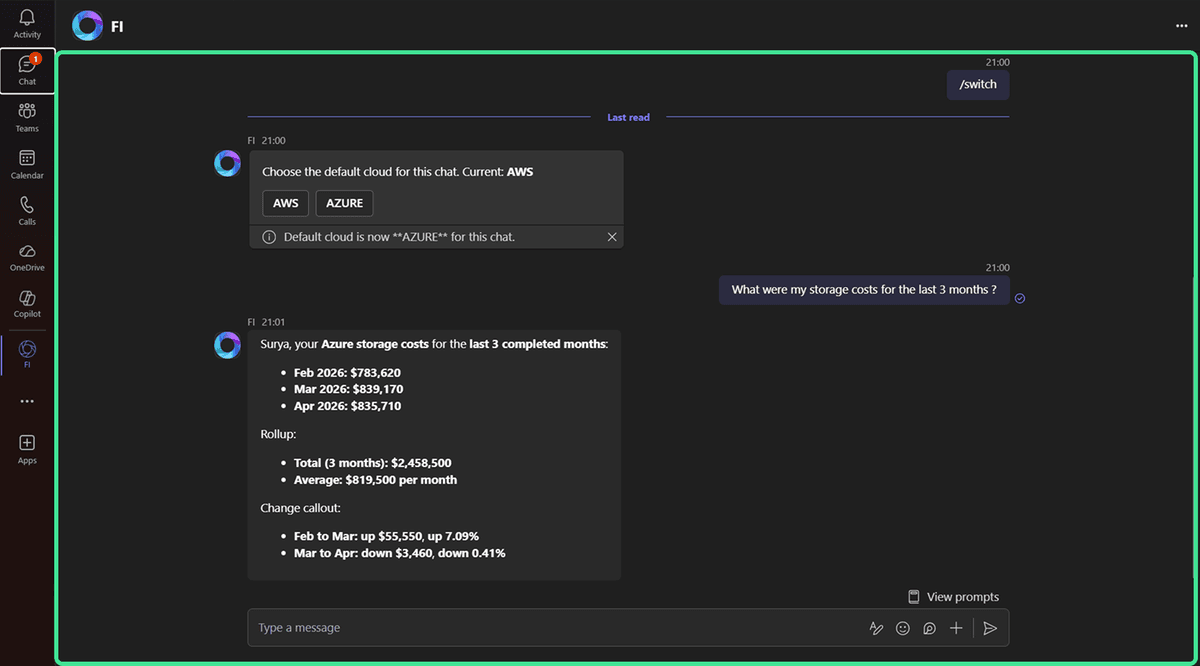Viewport: 1200px width, 666px height.
Task: Select the Total (3 months) line
Action: (372, 463)
